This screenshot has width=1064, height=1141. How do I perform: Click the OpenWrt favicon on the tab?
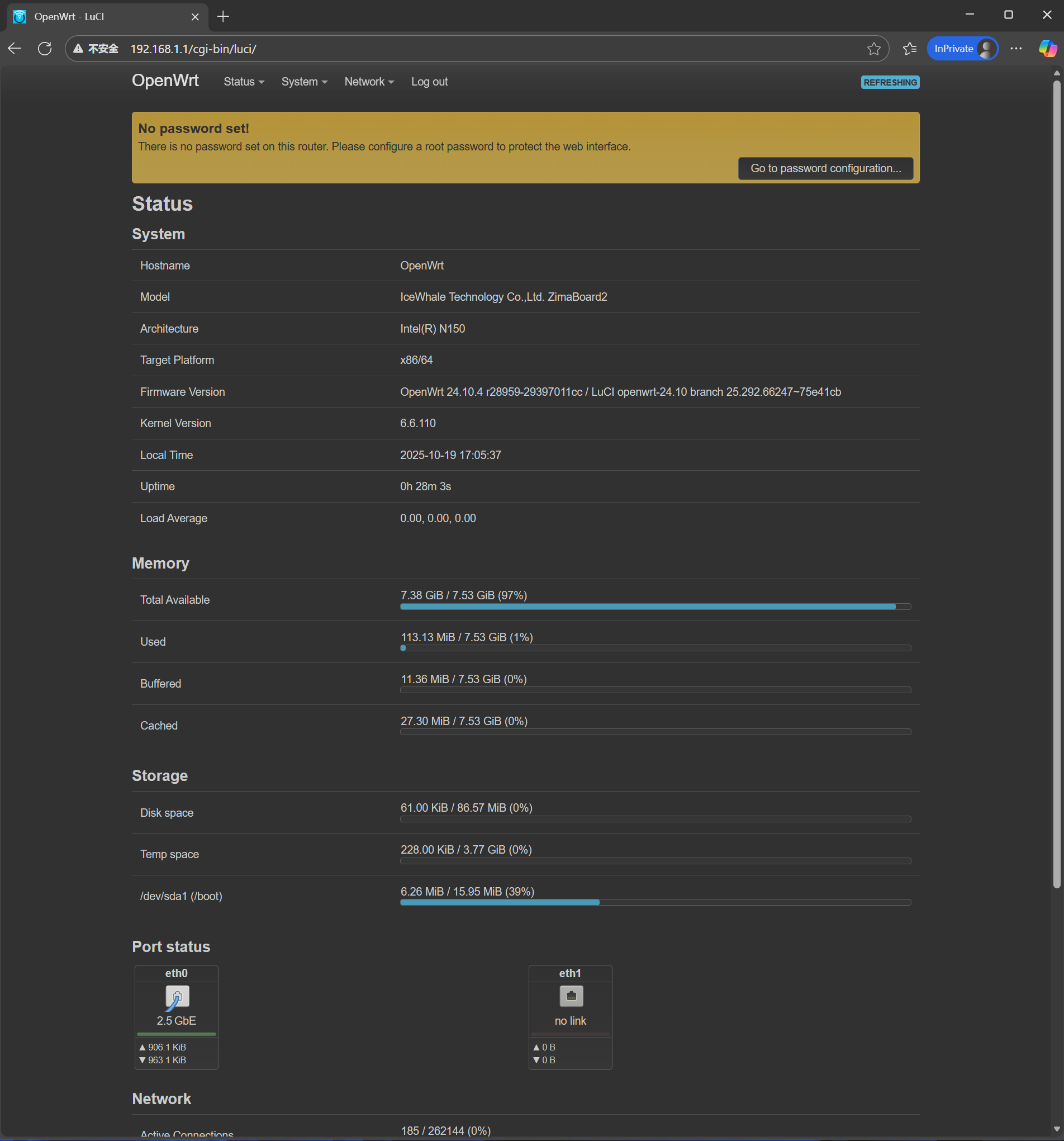click(x=19, y=17)
